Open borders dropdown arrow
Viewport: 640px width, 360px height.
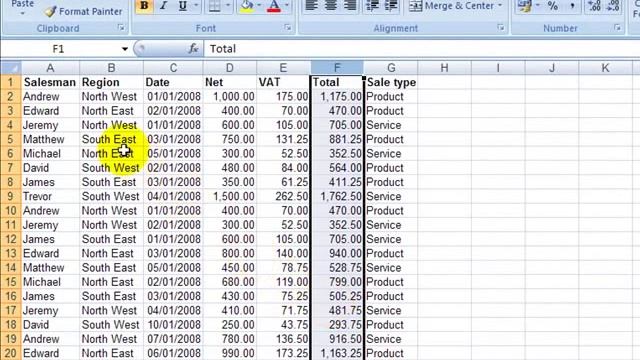point(228,6)
